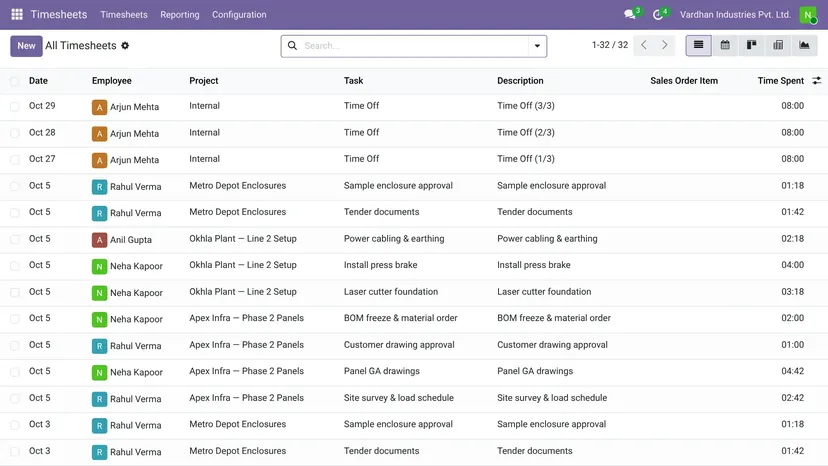This screenshot has height=466, width=828.
Task: Check the Power cabling & earthing row
Action: click(15, 239)
